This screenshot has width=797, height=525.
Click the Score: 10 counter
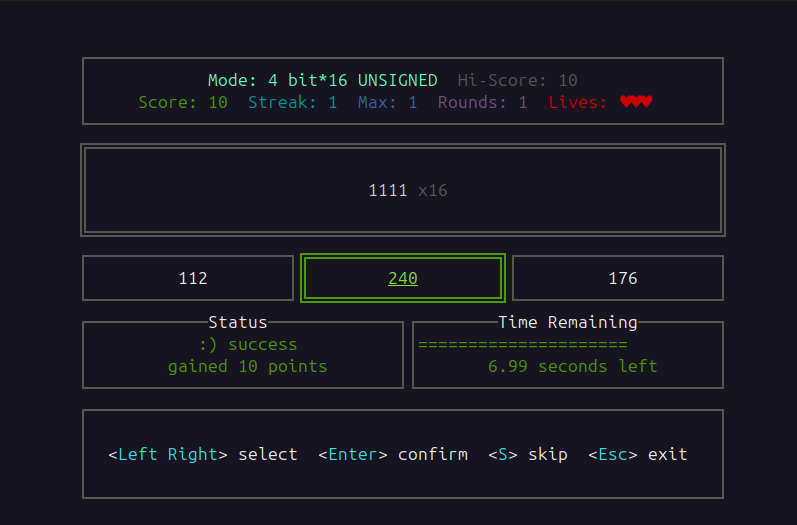183,102
